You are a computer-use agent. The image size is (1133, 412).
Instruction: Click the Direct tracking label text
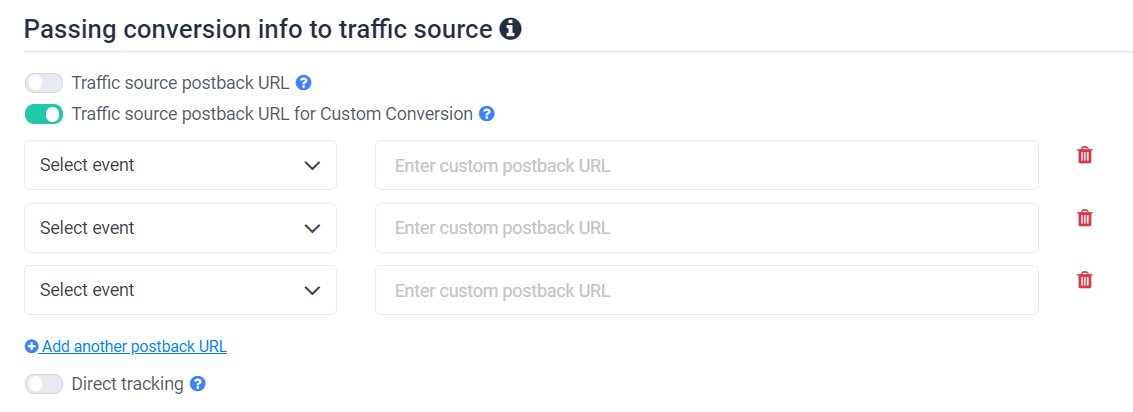[x=127, y=383]
